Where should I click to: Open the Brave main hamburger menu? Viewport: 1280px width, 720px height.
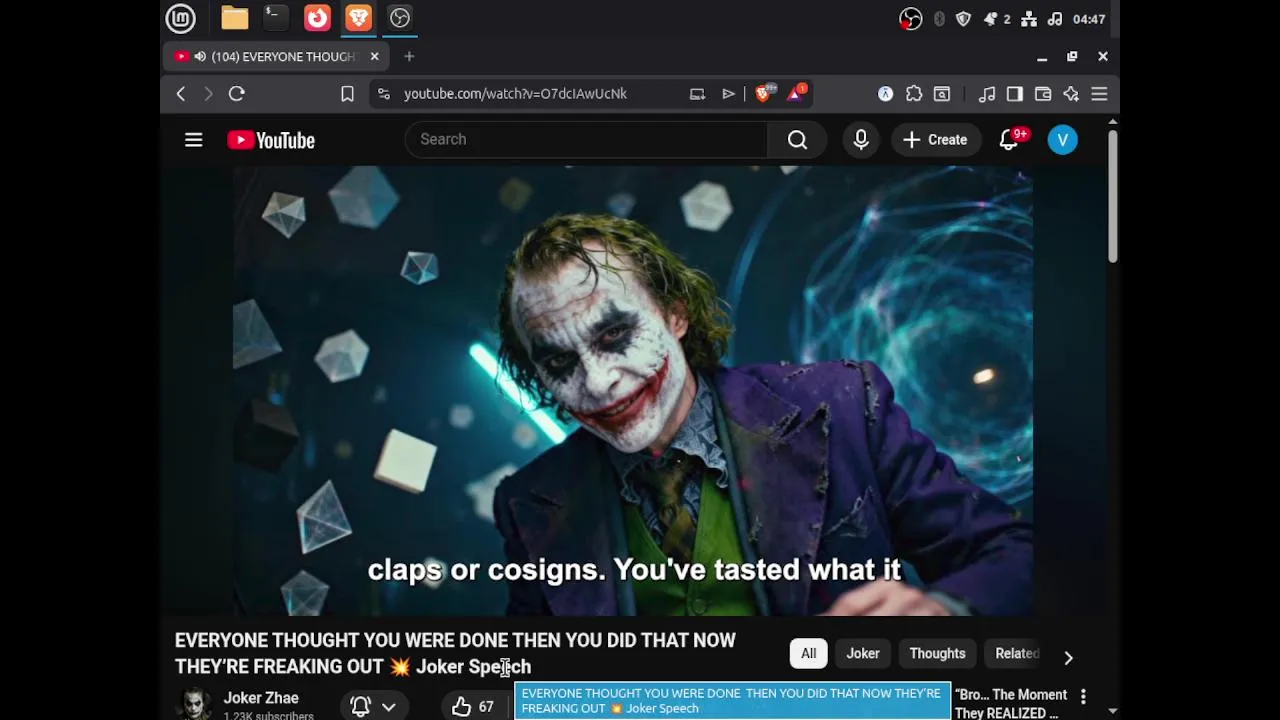(1099, 94)
